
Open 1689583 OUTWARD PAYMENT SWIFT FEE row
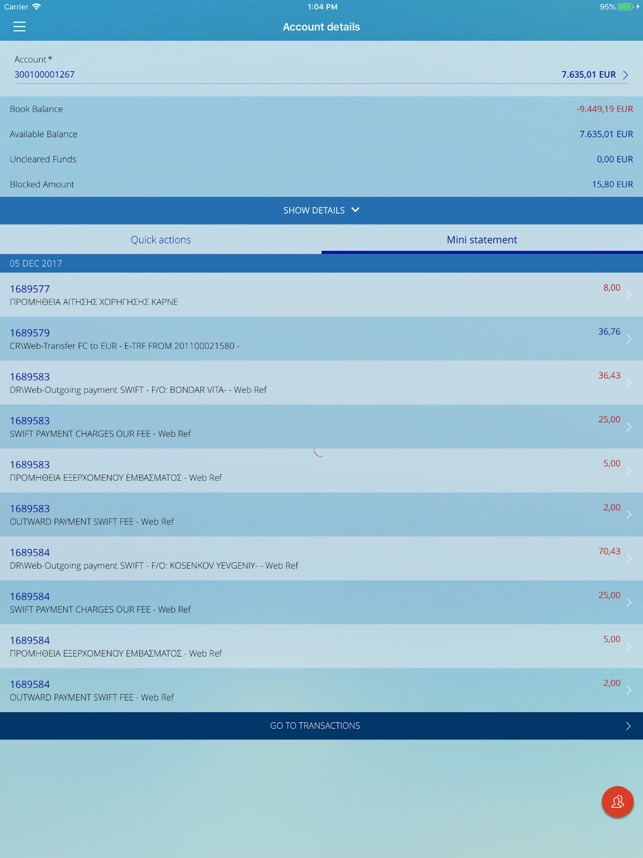[321, 514]
